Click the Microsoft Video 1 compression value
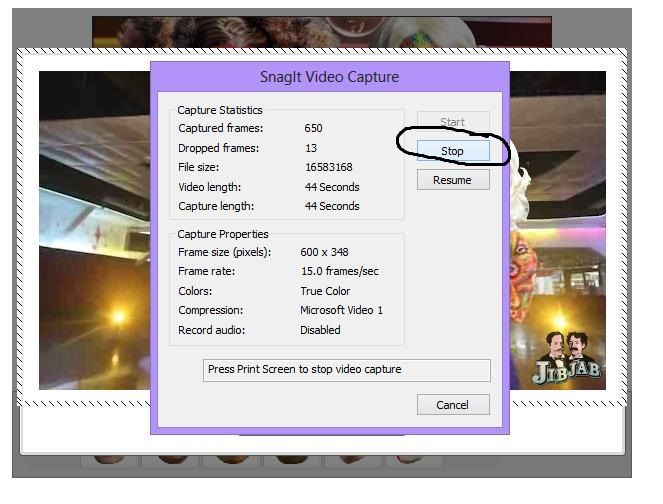This screenshot has width=663, height=504. [x=341, y=310]
